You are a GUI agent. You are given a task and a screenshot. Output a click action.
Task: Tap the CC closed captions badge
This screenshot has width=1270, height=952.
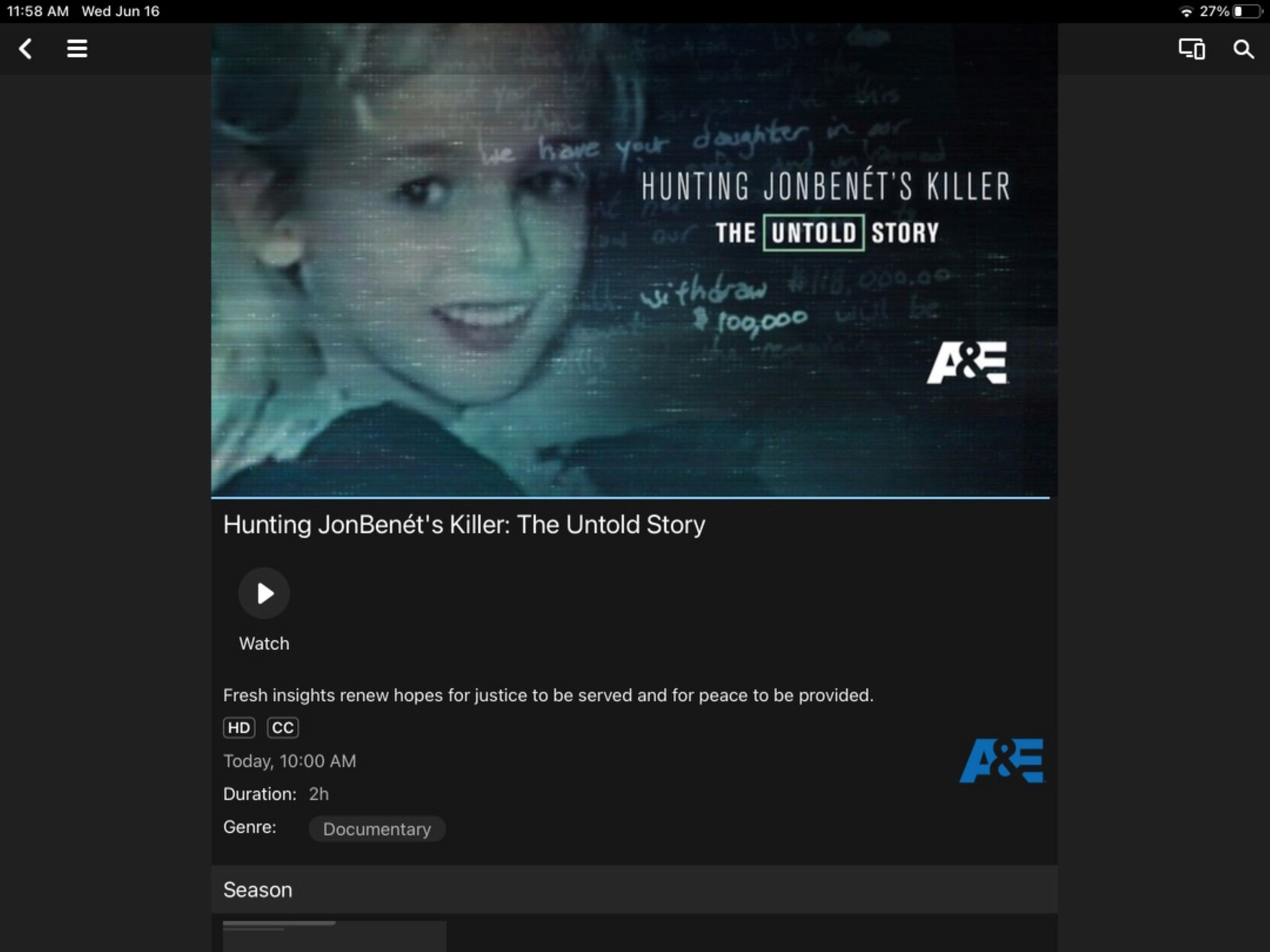[x=283, y=727]
